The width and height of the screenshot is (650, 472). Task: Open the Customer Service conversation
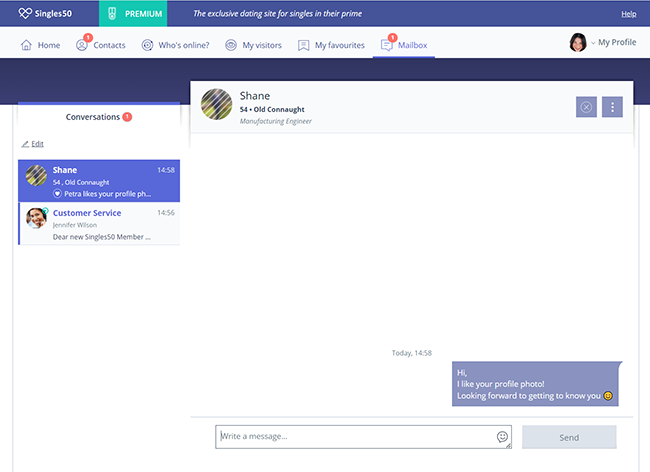pos(99,224)
